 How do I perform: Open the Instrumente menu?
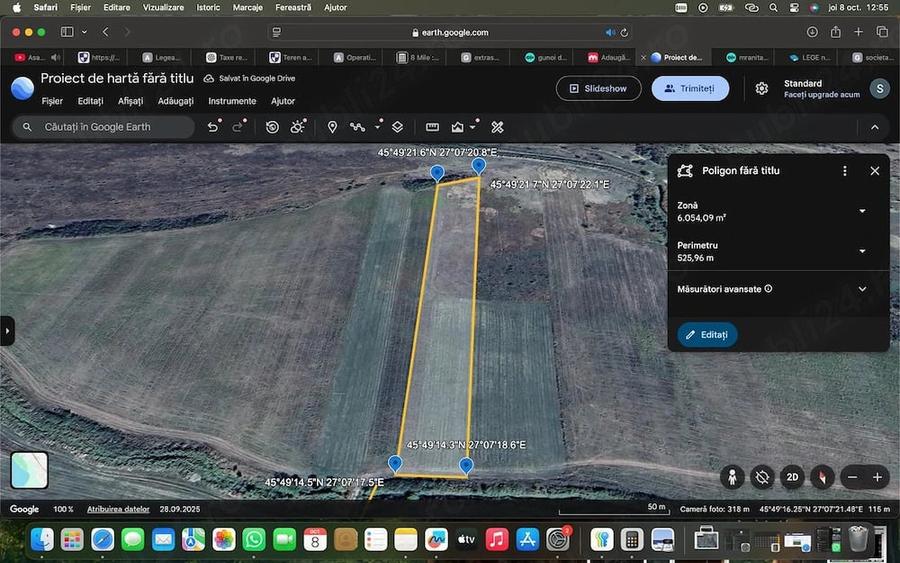232,101
